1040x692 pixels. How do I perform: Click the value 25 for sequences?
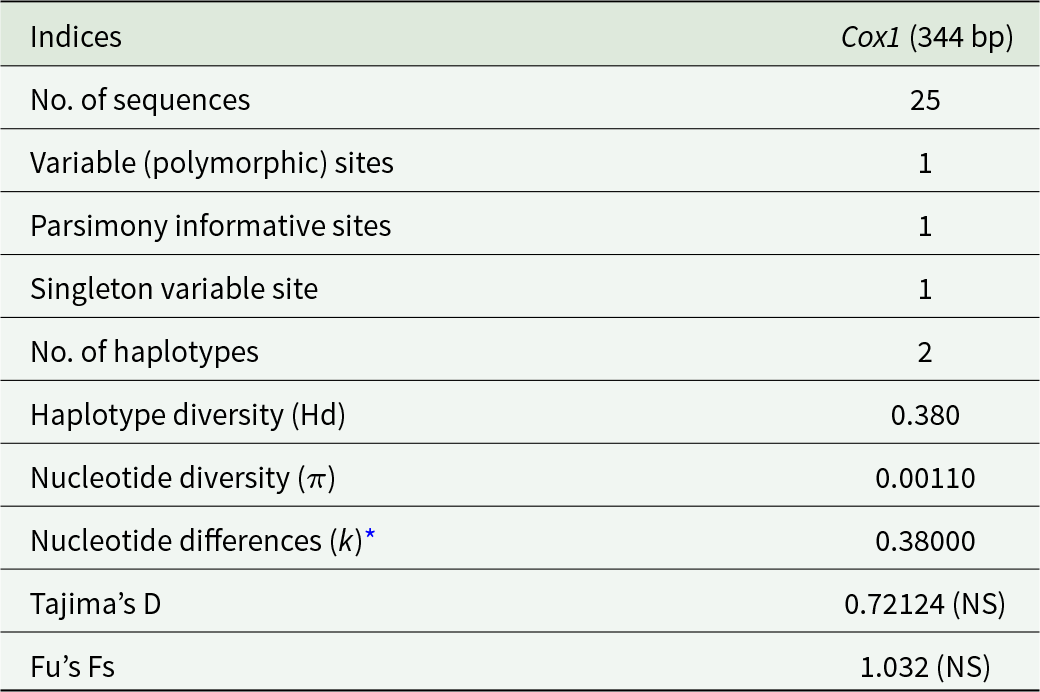pyautogui.click(x=925, y=100)
